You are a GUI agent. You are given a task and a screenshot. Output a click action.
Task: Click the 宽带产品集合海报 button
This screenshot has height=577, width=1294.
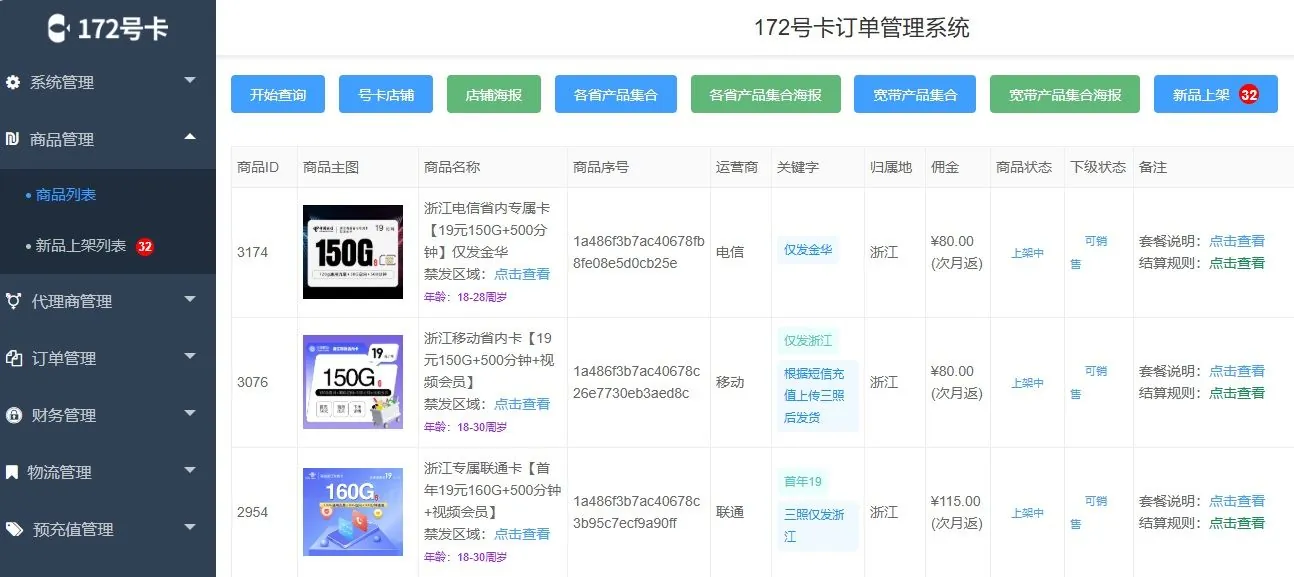coord(1065,95)
